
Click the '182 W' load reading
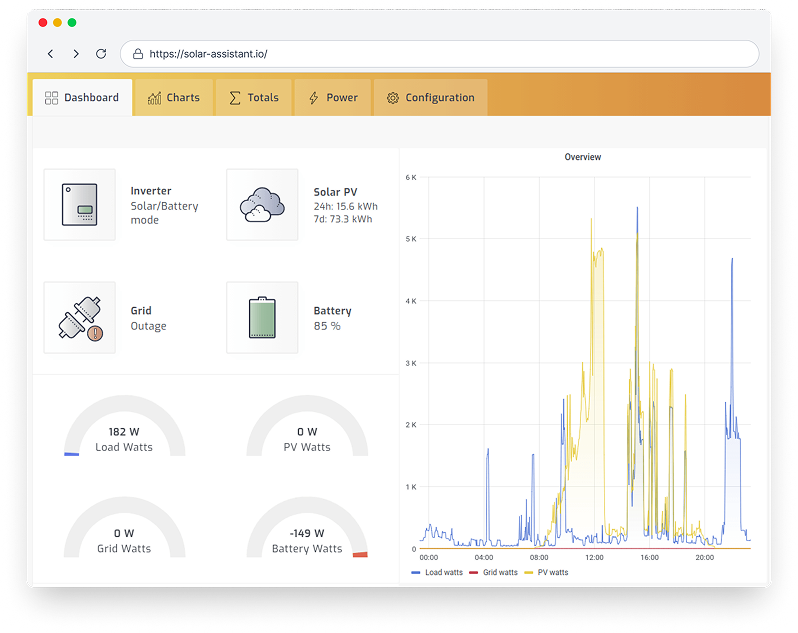point(124,432)
